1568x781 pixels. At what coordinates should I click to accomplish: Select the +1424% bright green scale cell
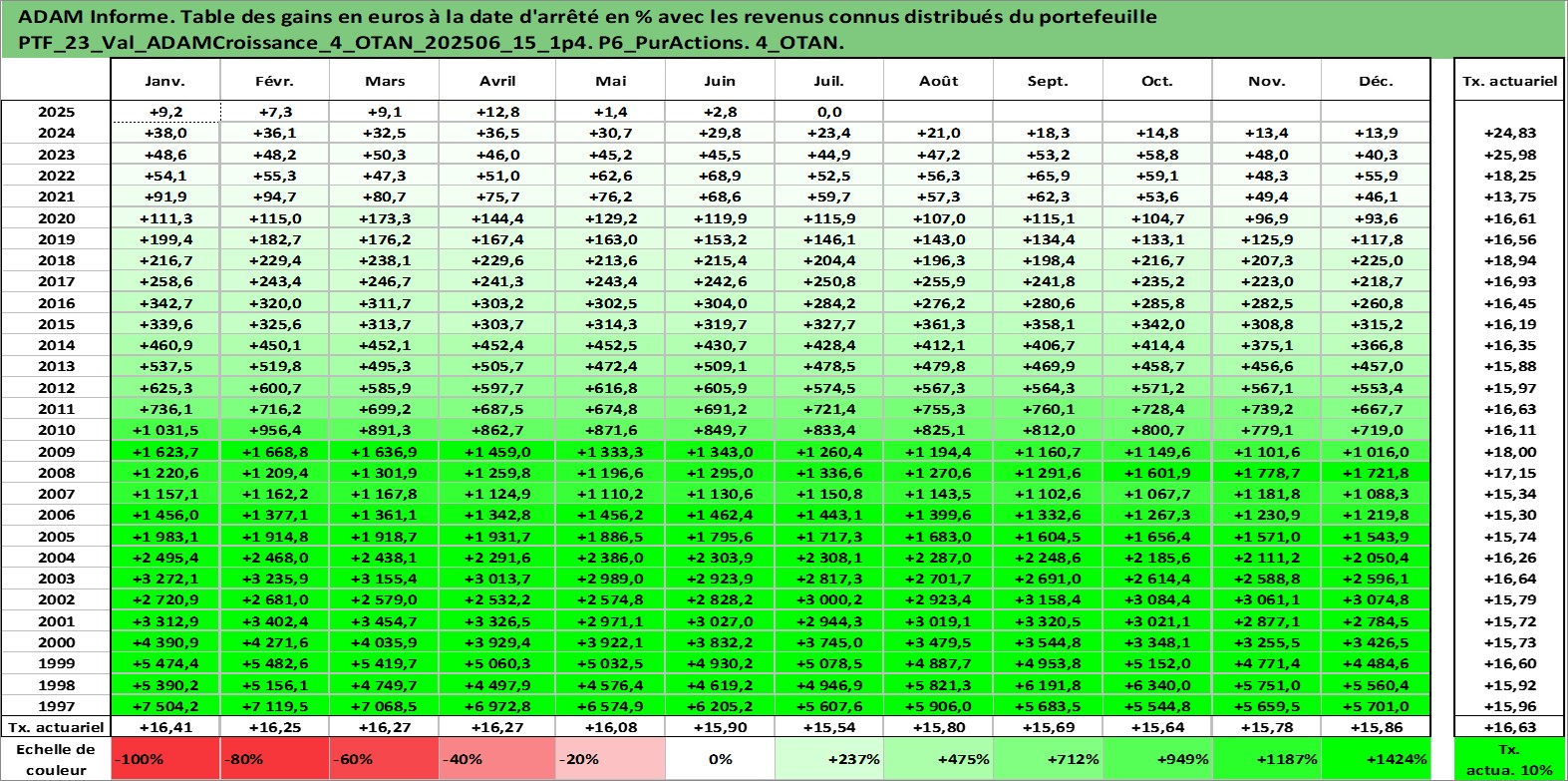pyautogui.click(x=1376, y=759)
